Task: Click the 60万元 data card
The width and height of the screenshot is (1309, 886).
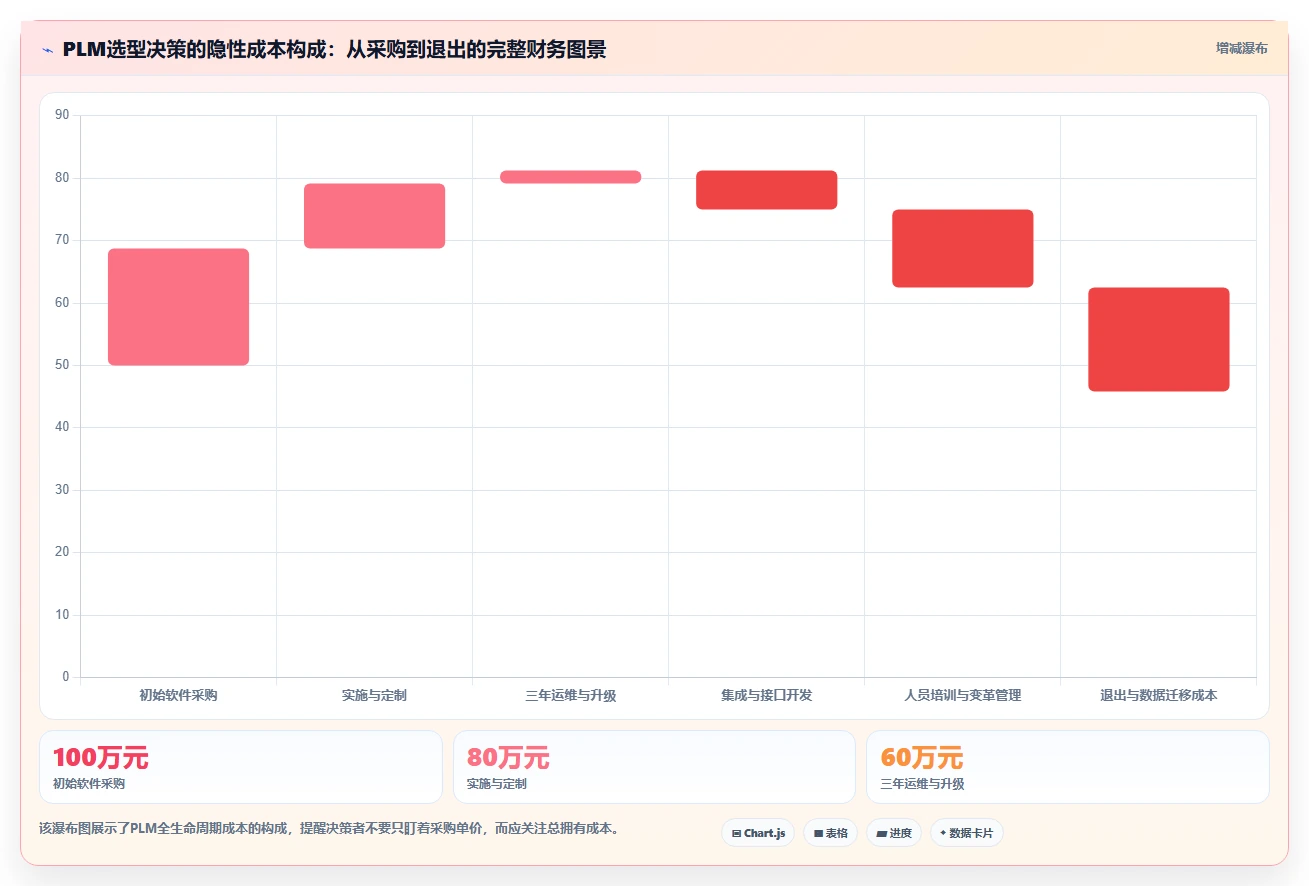Action: point(1068,767)
